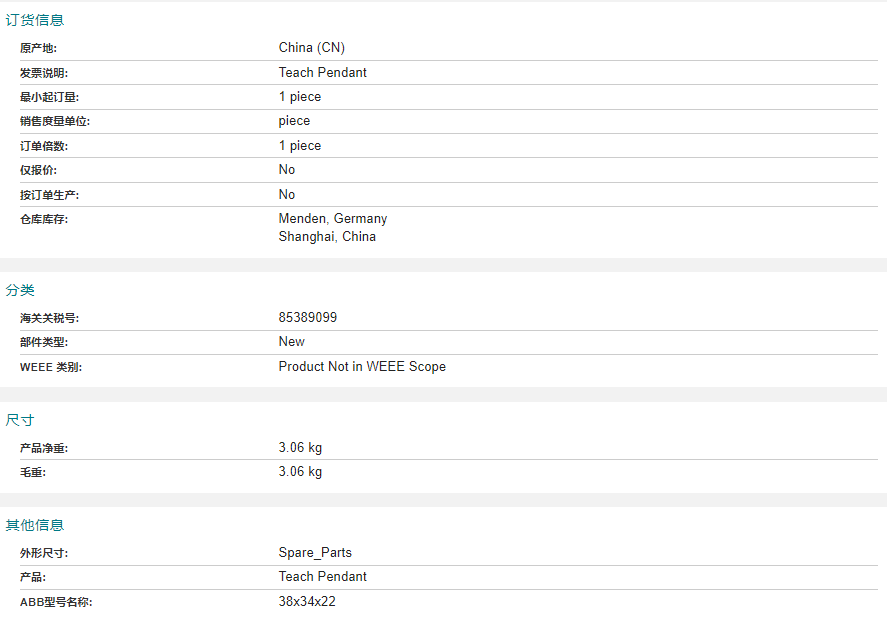Select the Spare_Parts value
The width and height of the screenshot is (887, 621).
pos(315,553)
